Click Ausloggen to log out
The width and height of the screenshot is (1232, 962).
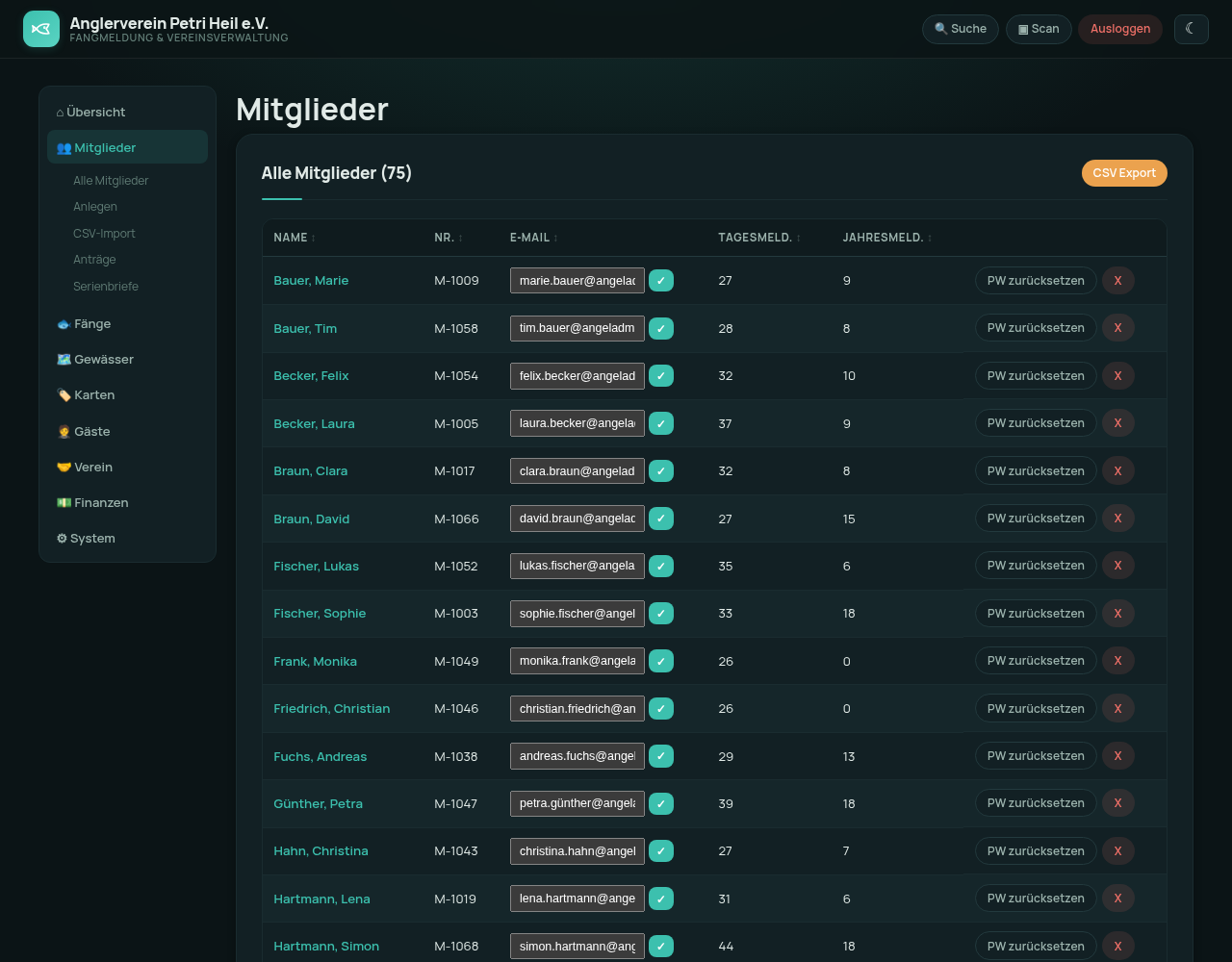coord(1120,29)
